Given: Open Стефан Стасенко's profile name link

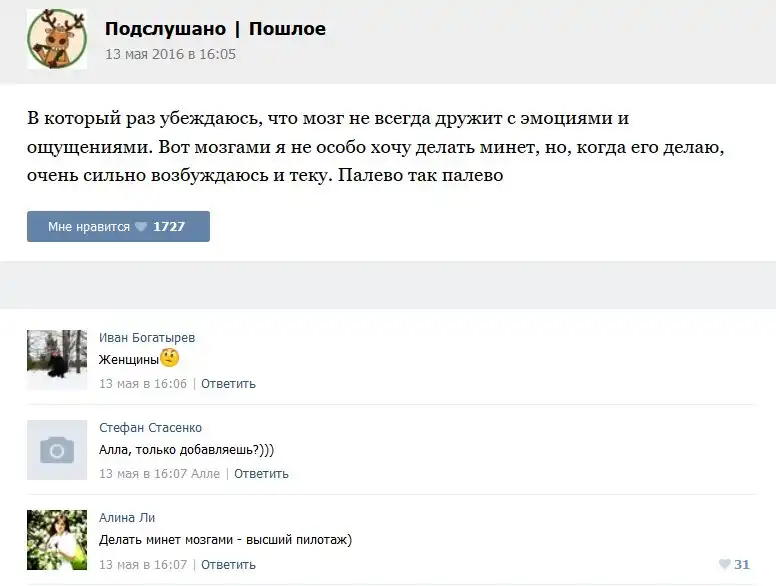Looking at the screenshot, I should coord(150,428).
